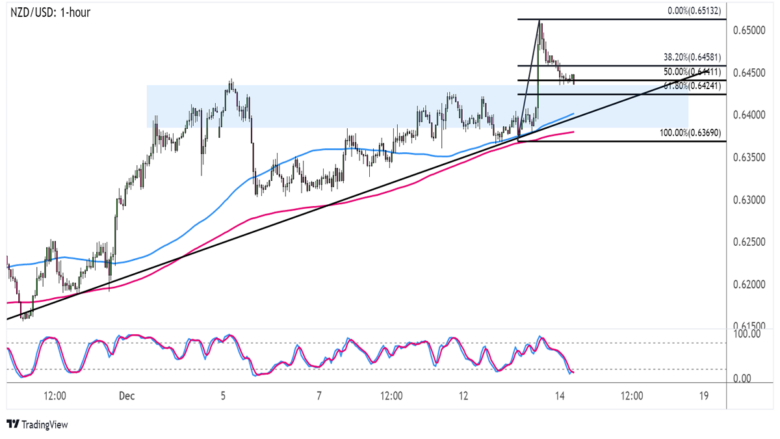The image size is (780, 439).
Task: Click the stochastic 100.00 scale label
Action: coord(747,334)
